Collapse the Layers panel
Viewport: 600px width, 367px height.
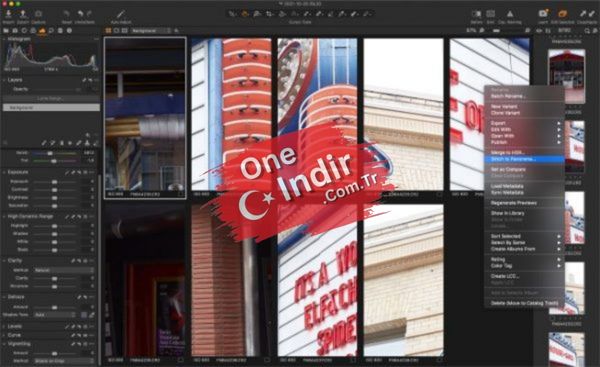pyautogui.click(x=4, y=80)
